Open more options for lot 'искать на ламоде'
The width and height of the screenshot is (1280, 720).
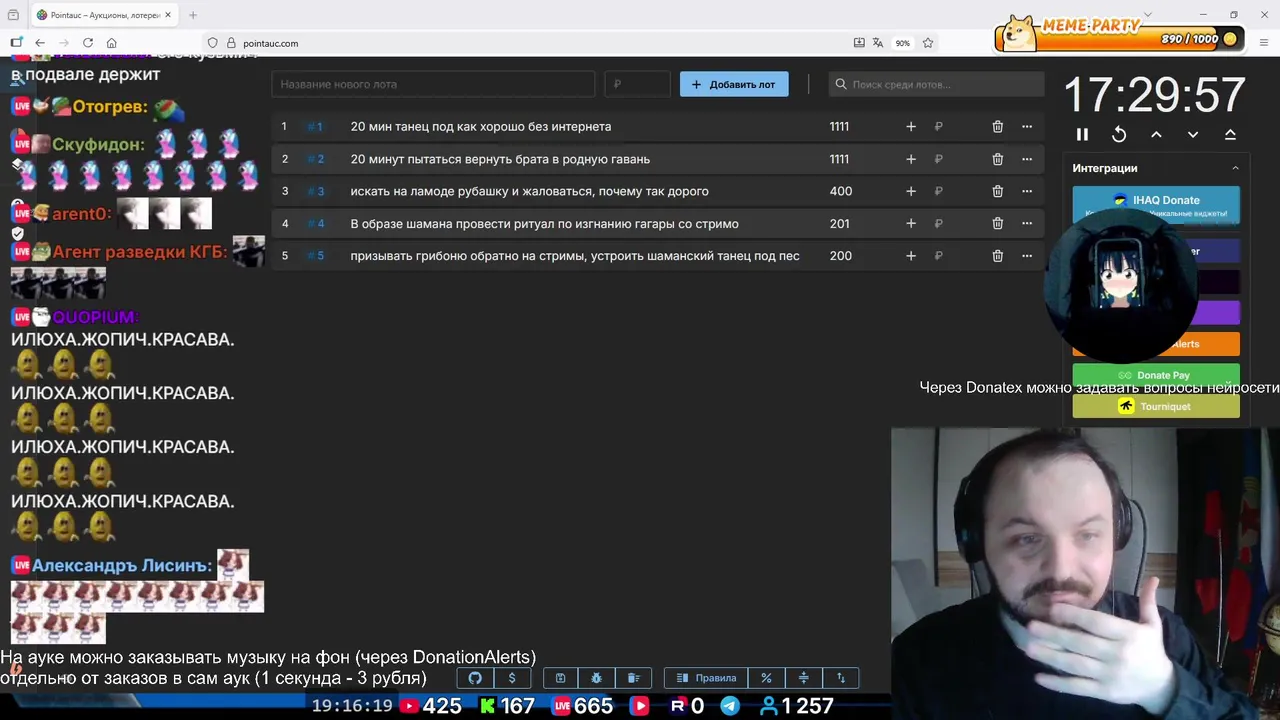click(x=1026, y=191)
